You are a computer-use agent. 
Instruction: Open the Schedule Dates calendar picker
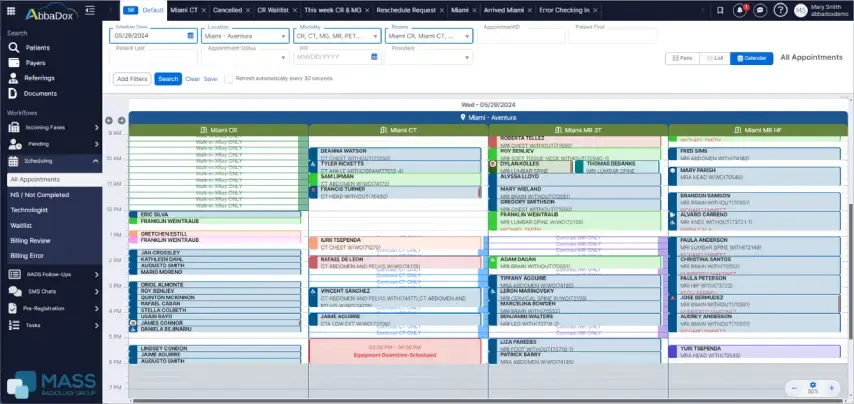click(x=190, y=36)
